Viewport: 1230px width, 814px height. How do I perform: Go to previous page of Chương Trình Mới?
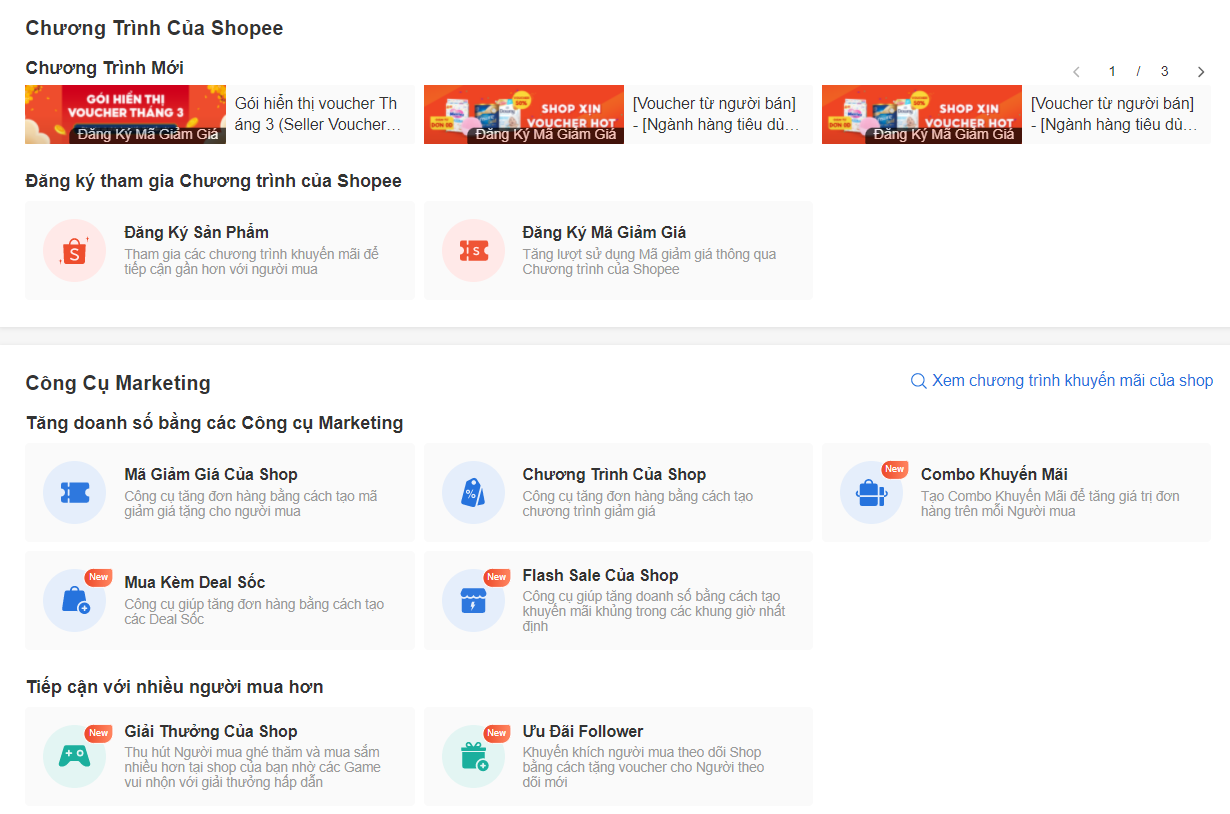point(1076,72)
